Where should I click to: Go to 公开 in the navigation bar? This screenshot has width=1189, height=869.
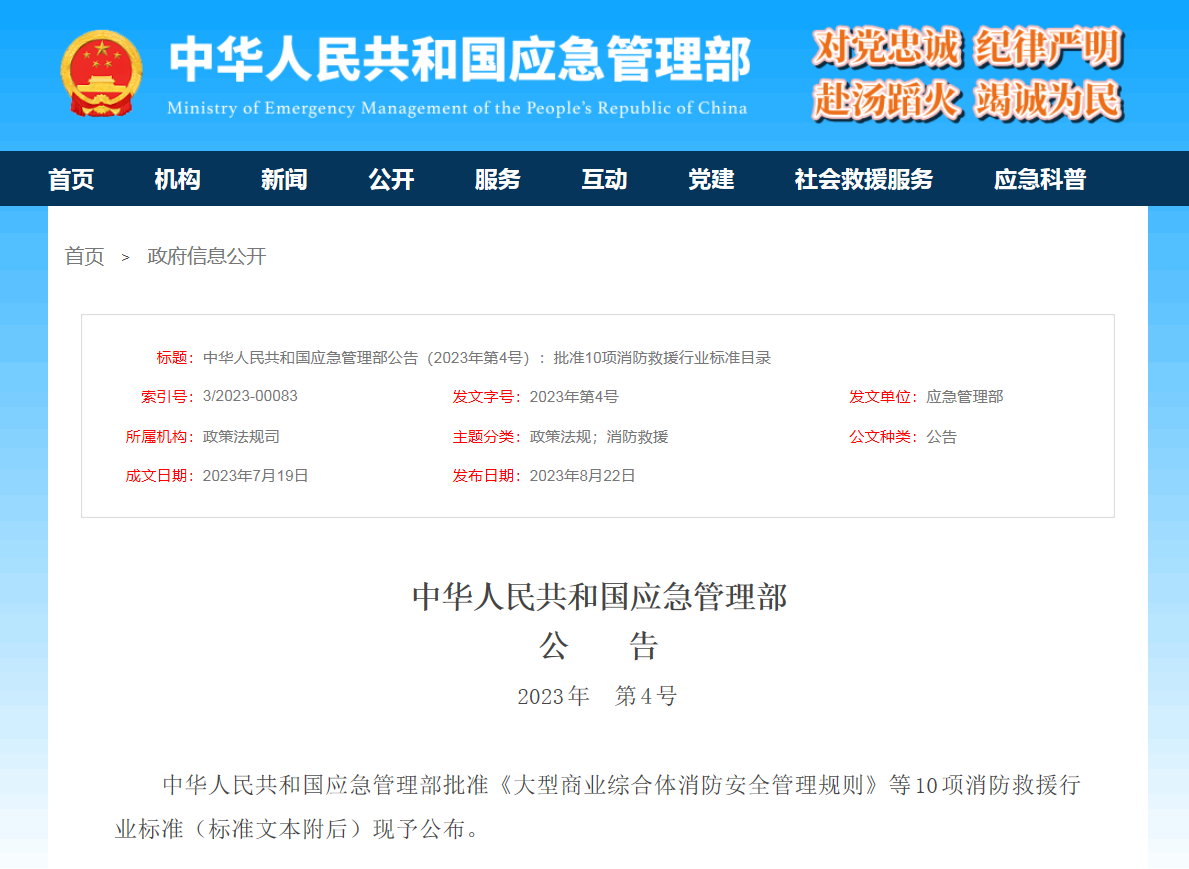pos(391,179)
